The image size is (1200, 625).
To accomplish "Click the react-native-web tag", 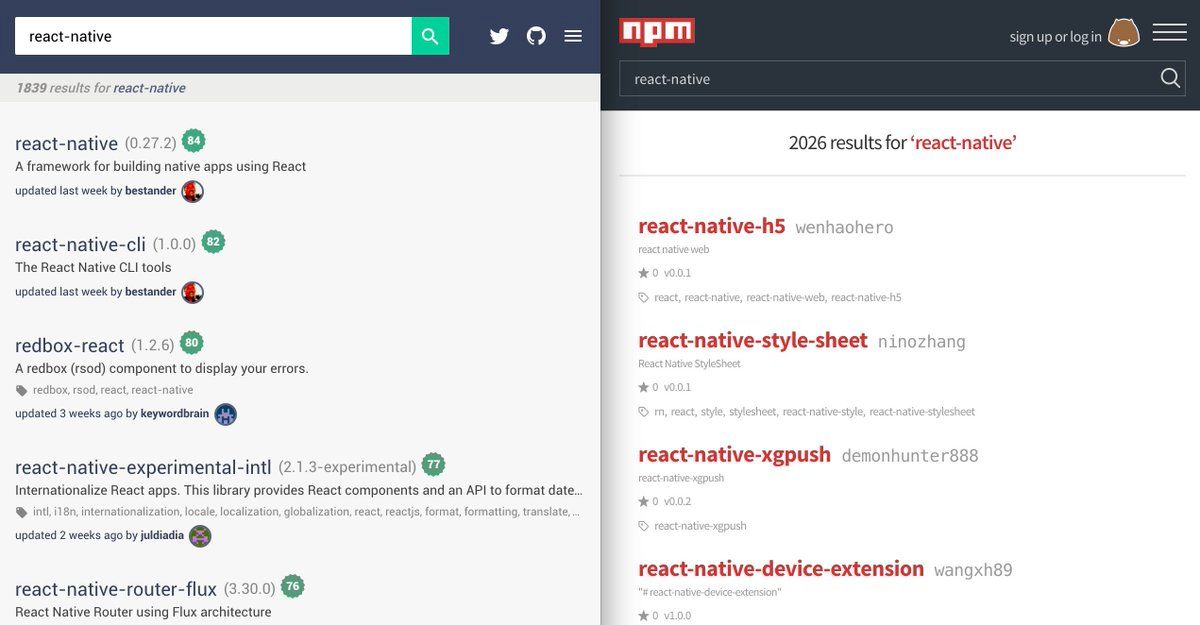I will [785, 297].
